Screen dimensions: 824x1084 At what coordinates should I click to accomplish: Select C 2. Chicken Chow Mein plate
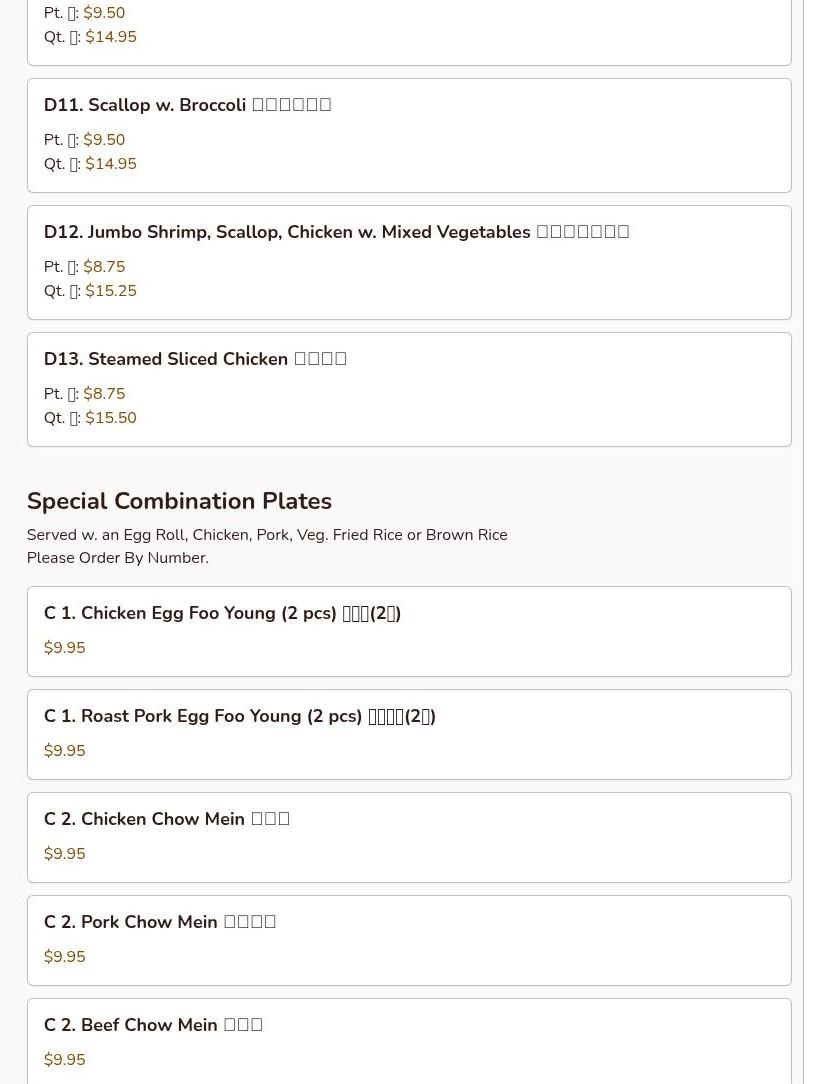[x=166, y=819]
